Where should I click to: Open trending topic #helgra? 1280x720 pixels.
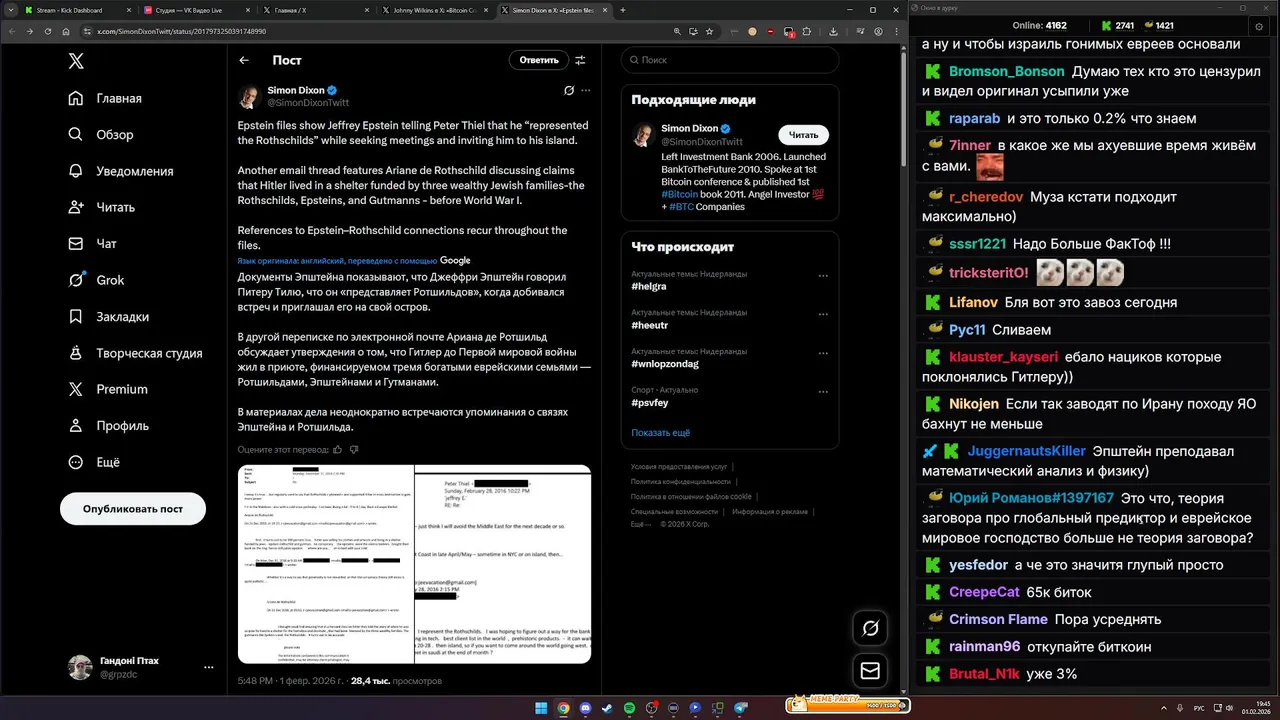tap(649, 286)
